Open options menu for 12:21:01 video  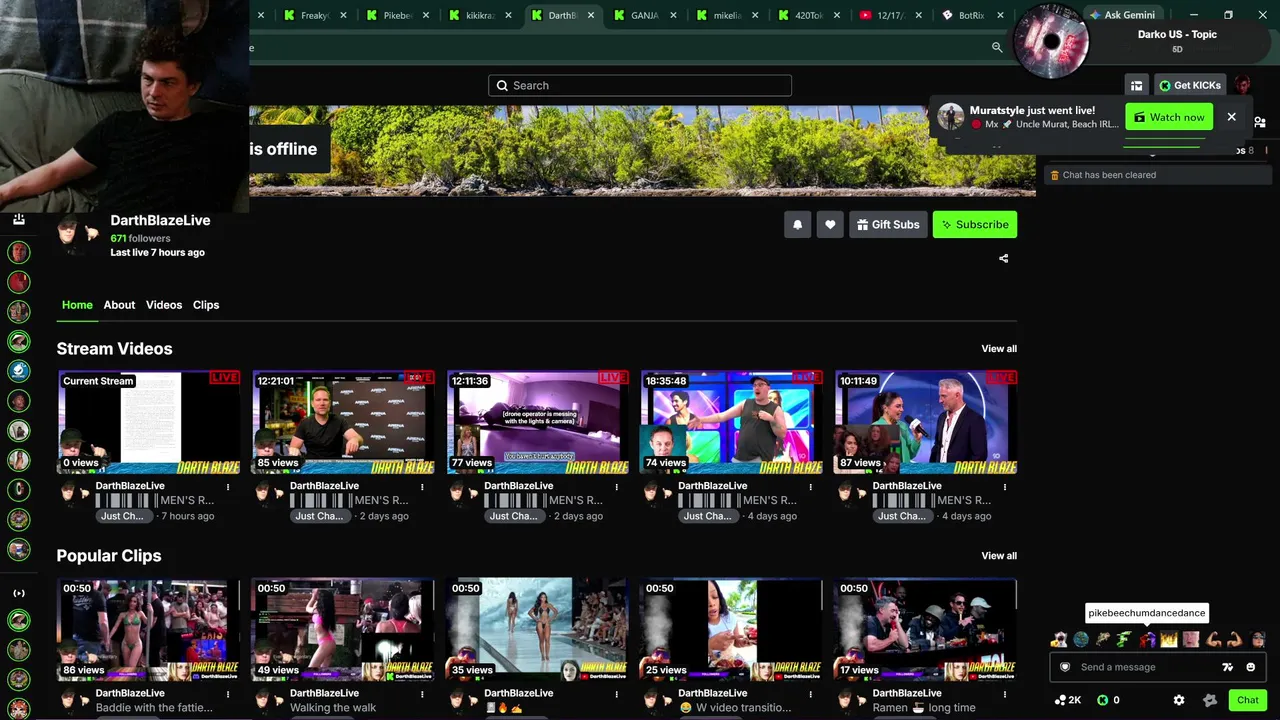[422, 487]
